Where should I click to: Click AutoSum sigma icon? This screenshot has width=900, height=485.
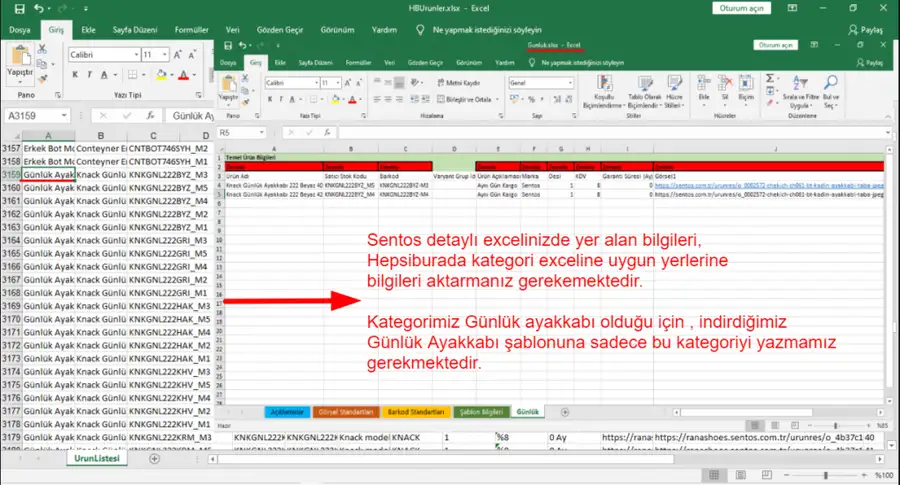coord(770,79)
